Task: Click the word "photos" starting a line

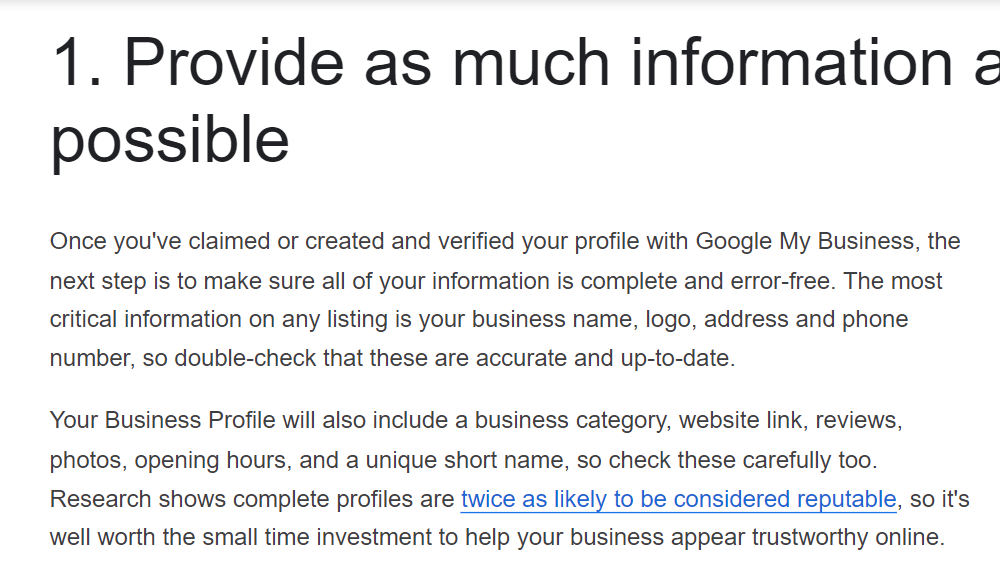Action: click(x=86, y=460)
